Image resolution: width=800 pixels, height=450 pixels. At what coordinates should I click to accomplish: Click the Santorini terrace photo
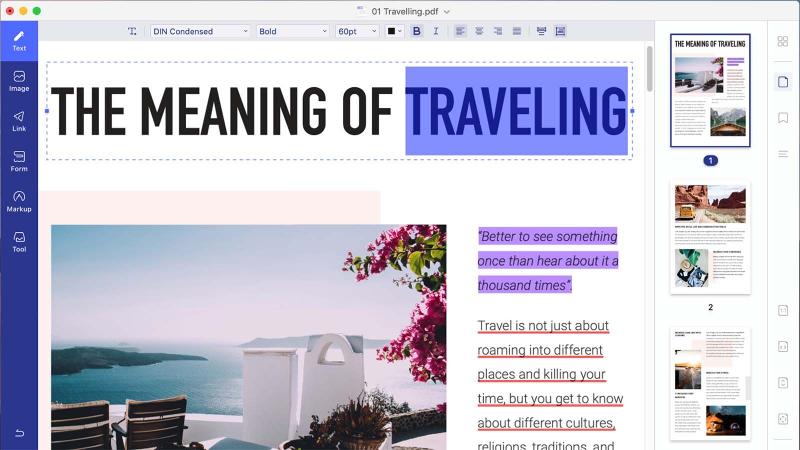tap(248, 337)
